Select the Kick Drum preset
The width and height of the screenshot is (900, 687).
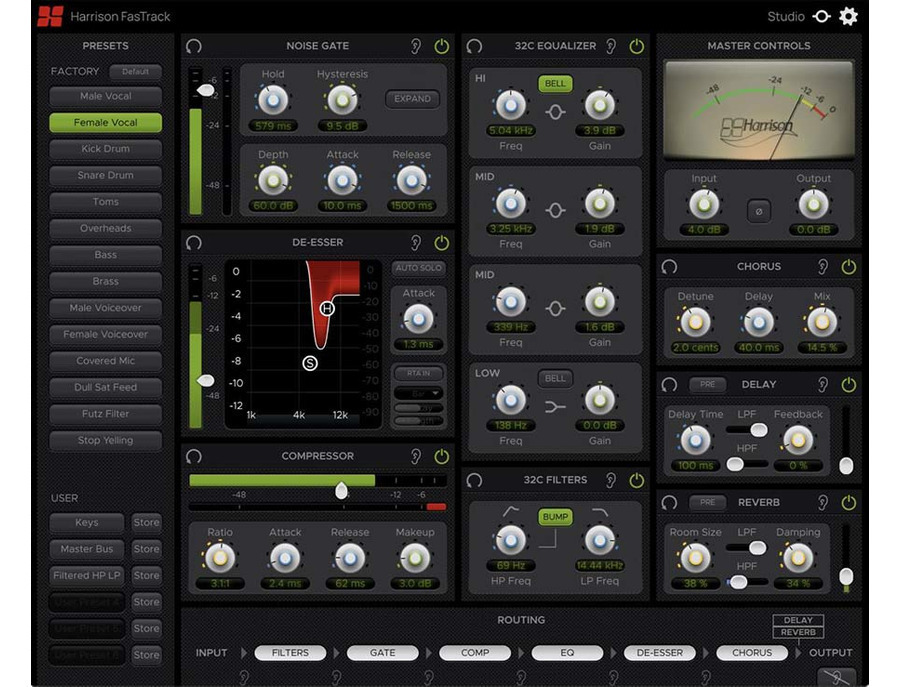tap(106, 149)
